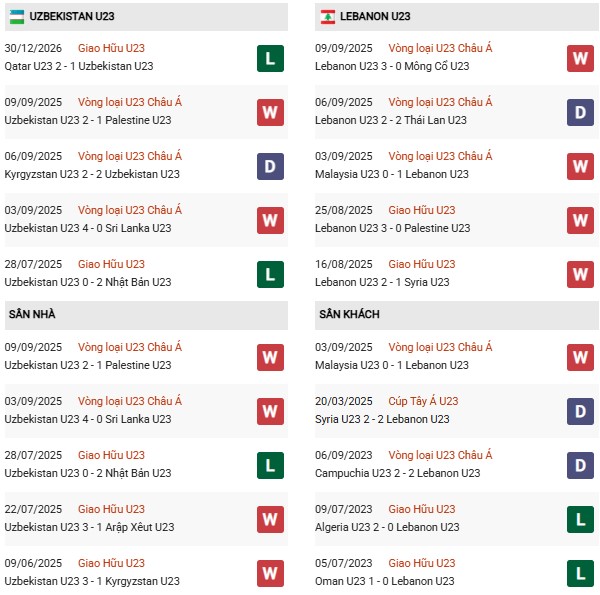The height and width of the screenshot is (595, 600).
Task: Click W badge for Lebanon vs Mông Cổ
Action: click(x=581, y=58)
